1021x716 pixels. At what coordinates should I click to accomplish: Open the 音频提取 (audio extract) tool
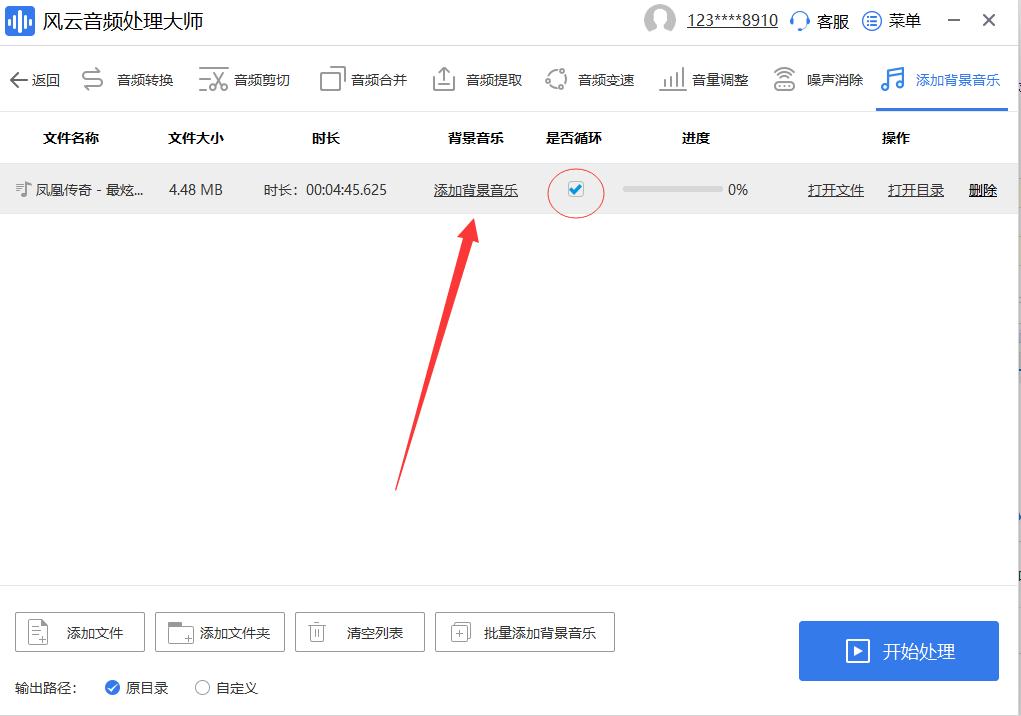[x=443, y=78]
